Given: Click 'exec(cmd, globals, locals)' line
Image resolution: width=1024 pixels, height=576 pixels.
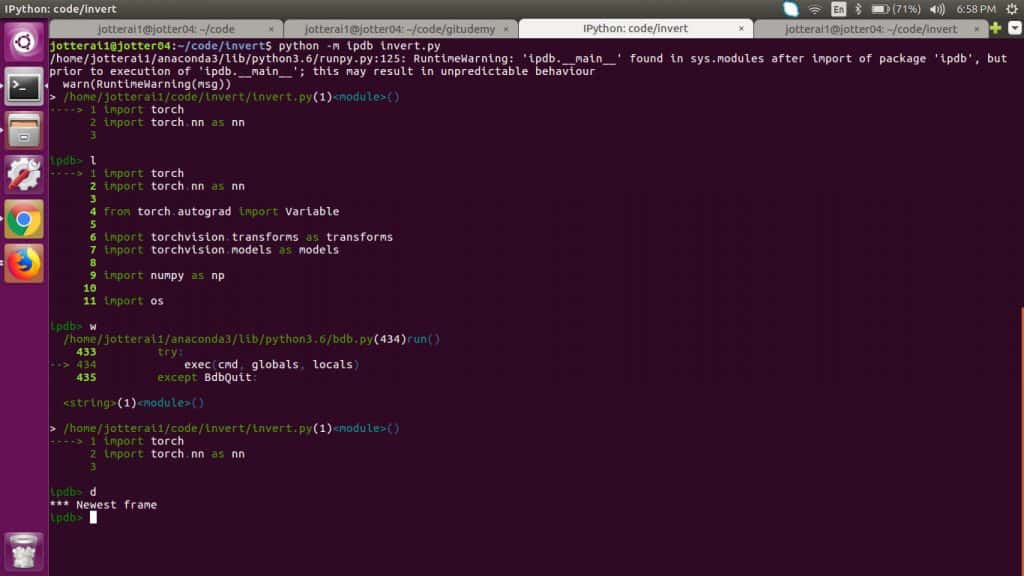Looking at the screenshot, I should click(x=271, y=364).
